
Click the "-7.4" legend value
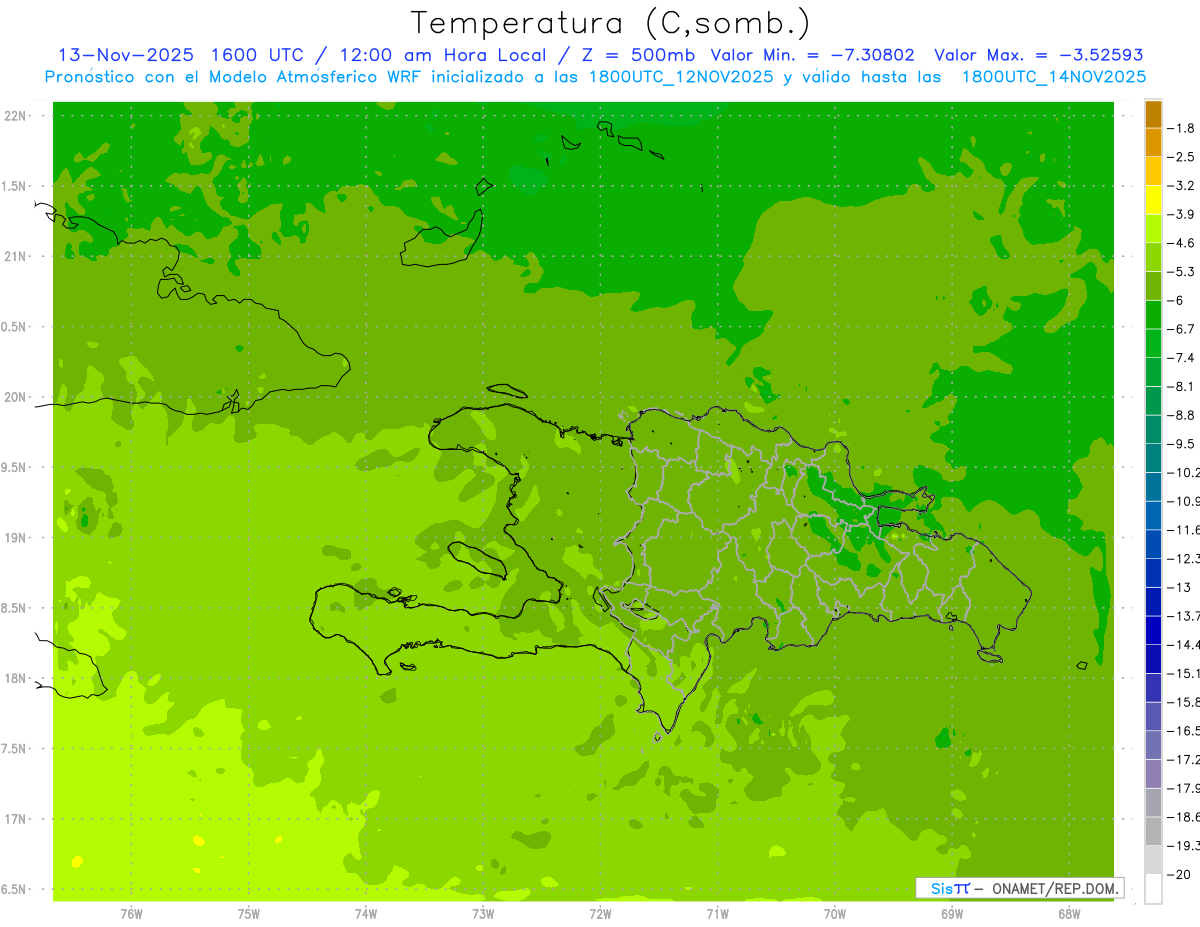pyautogui.click(x=1181, y=358)
